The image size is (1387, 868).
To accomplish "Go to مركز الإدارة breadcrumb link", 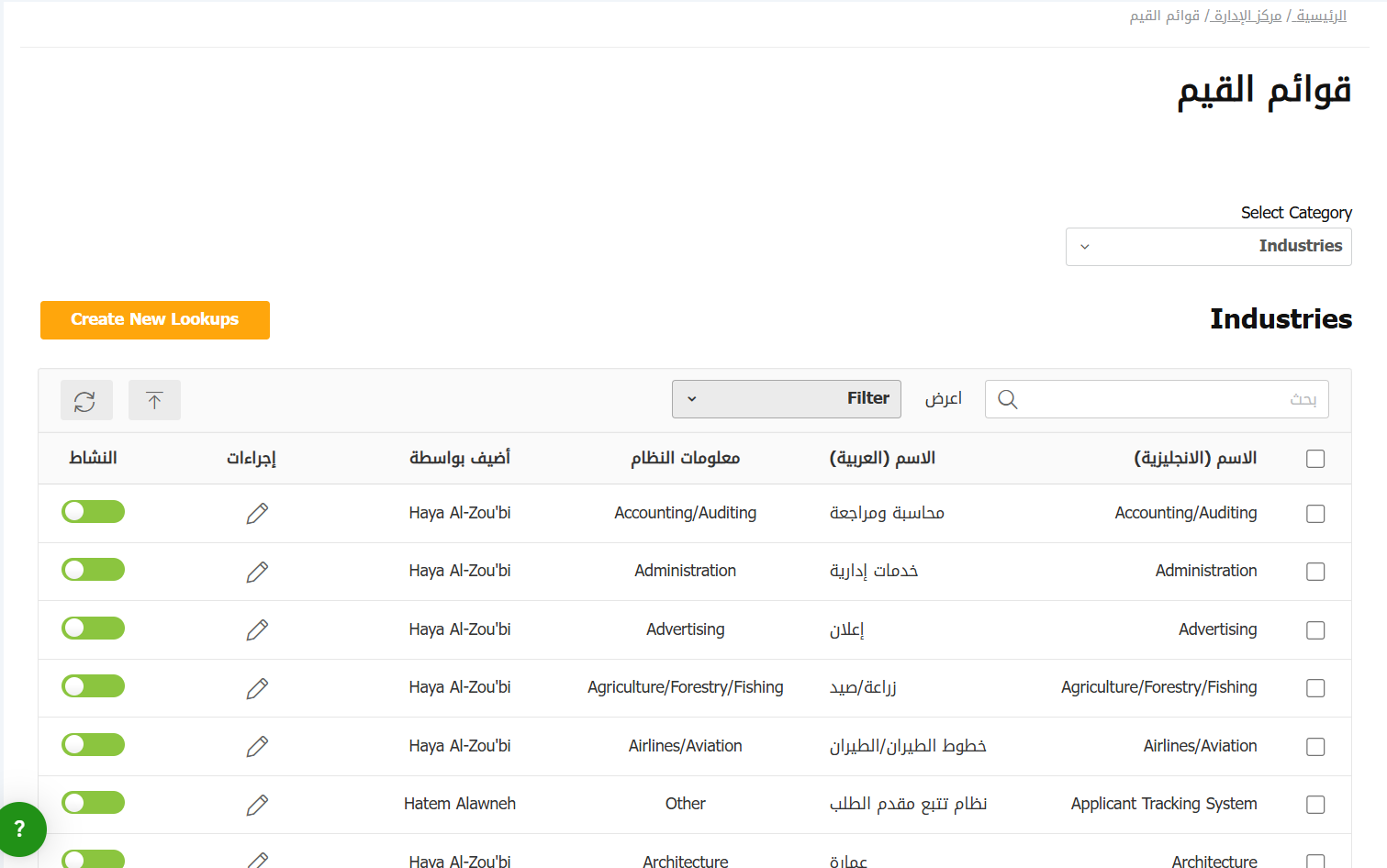I will pos(1247,16).
